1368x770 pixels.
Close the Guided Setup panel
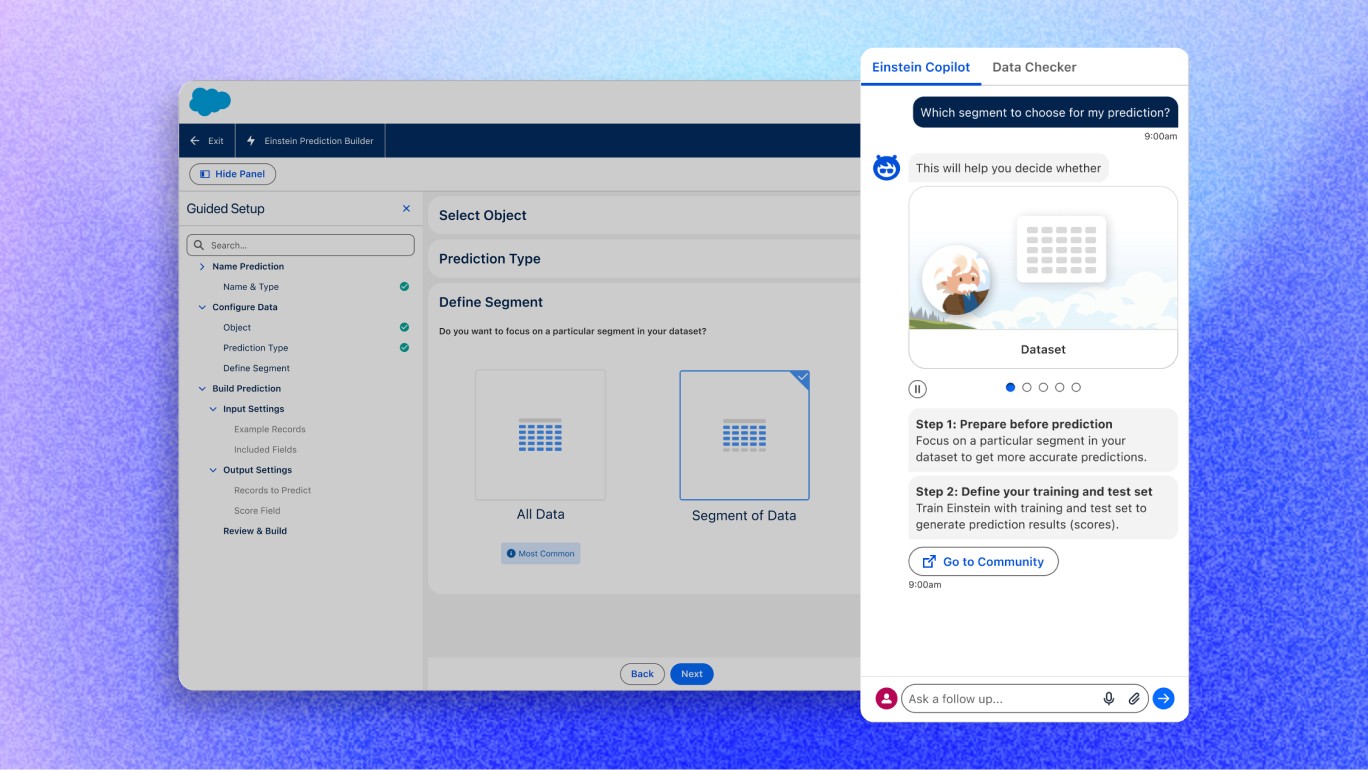click(x=406, y=209)
